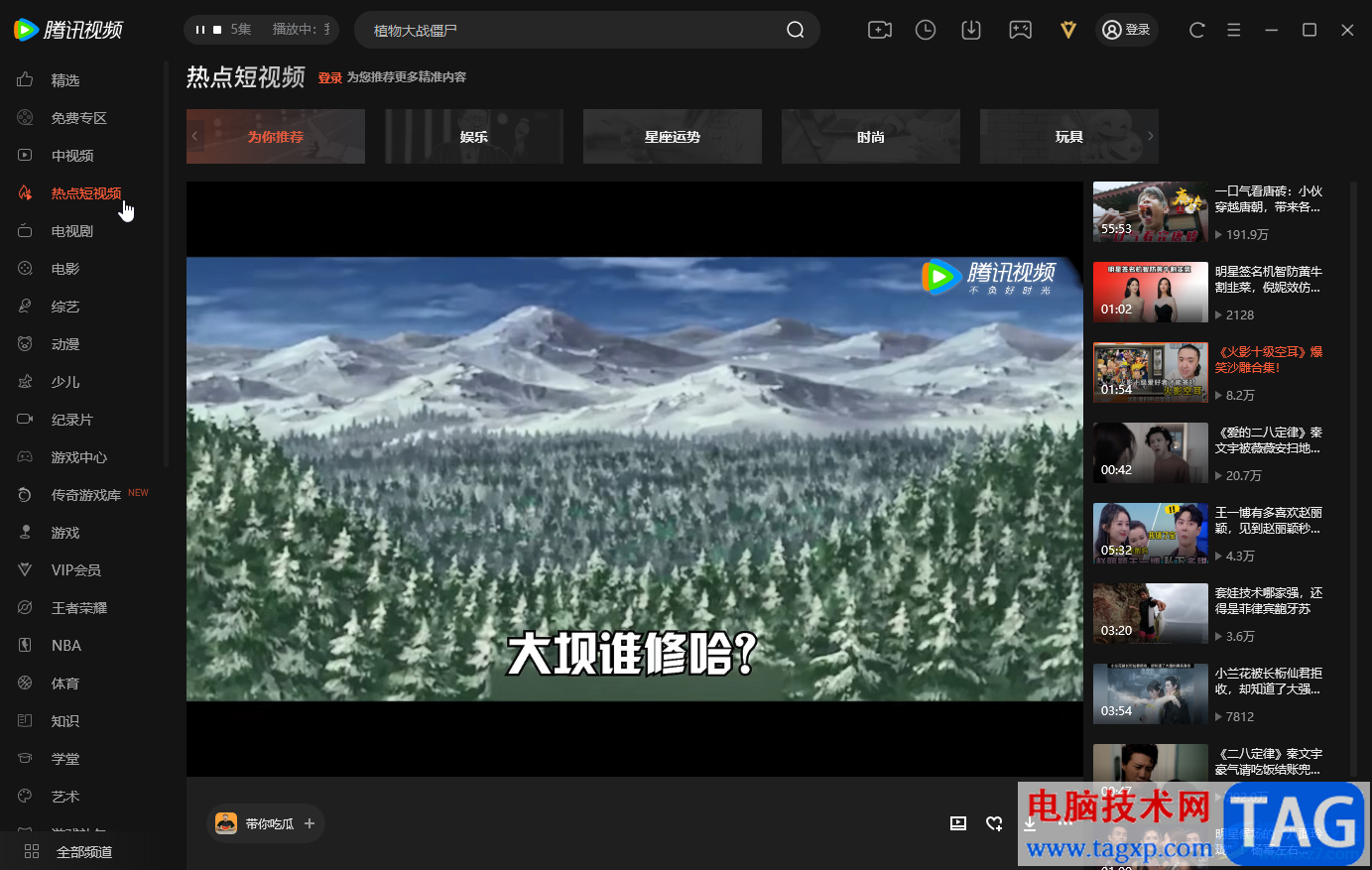Click the 体育 sidebar icon
The height and width of the screenshot is (870, 1372).
25,684
